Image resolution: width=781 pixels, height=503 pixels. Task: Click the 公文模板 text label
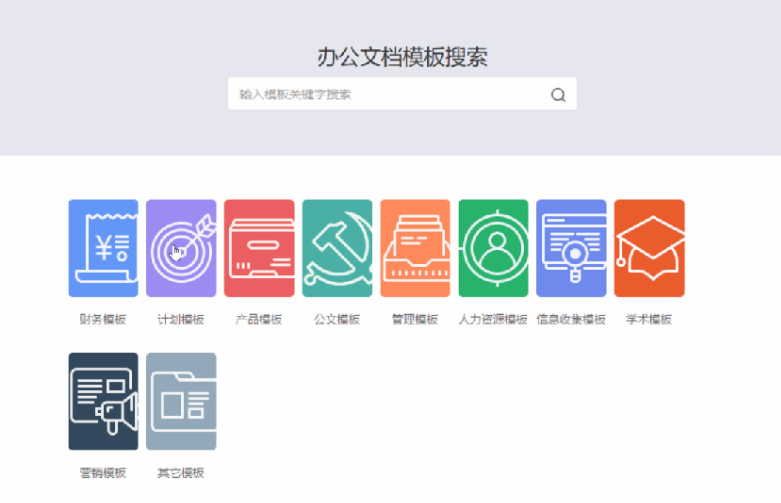click(x=337, y=319)
